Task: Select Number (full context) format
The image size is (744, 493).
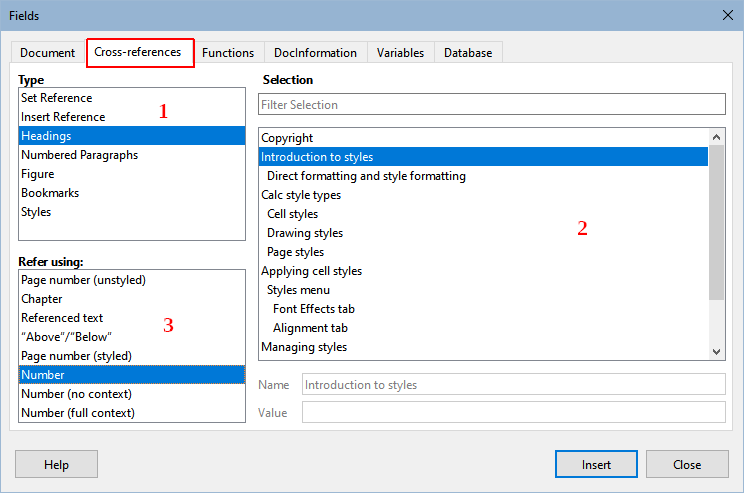Action: (78, 413)
